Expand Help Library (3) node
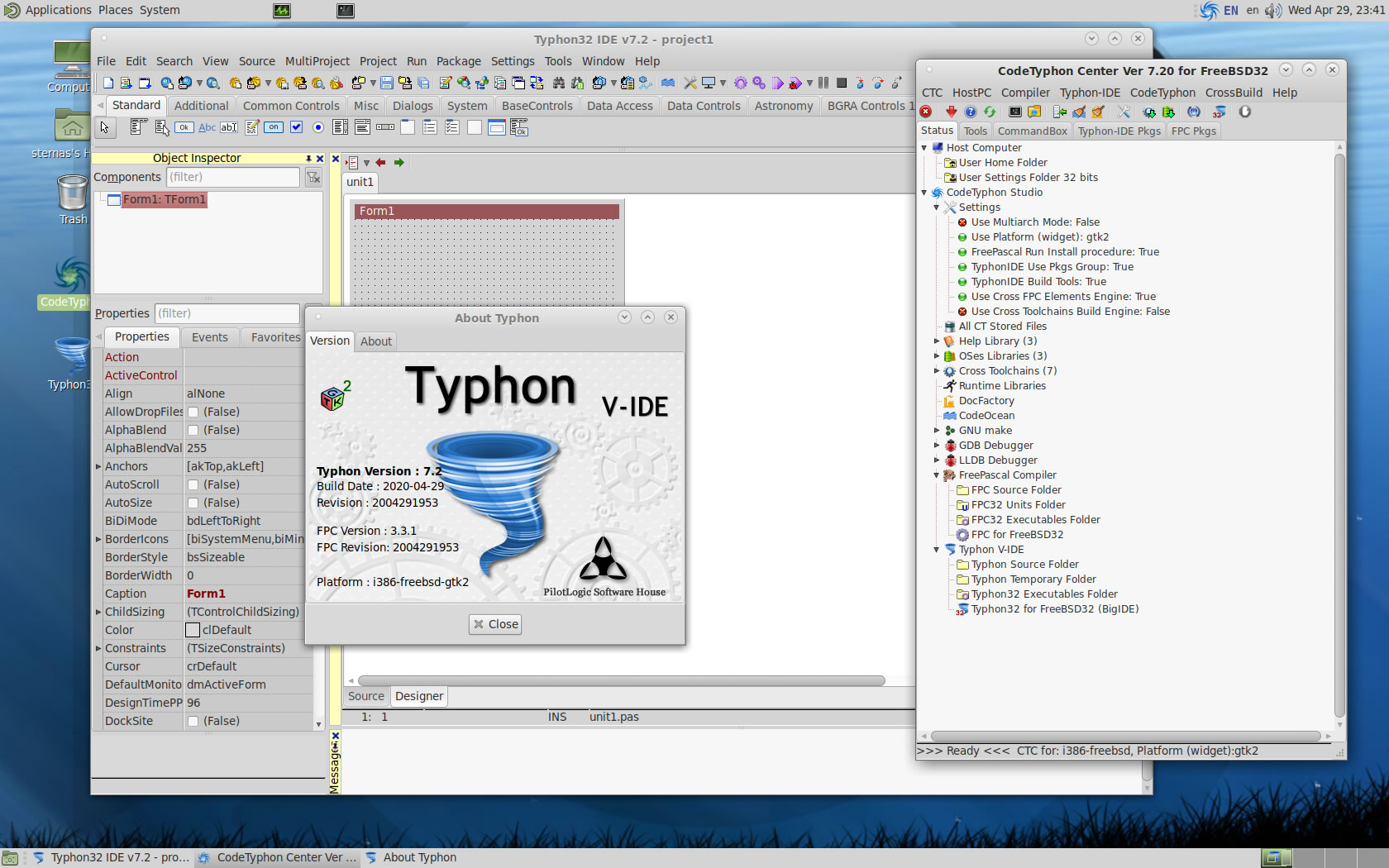1389x868 pixels. click(937, 341)
